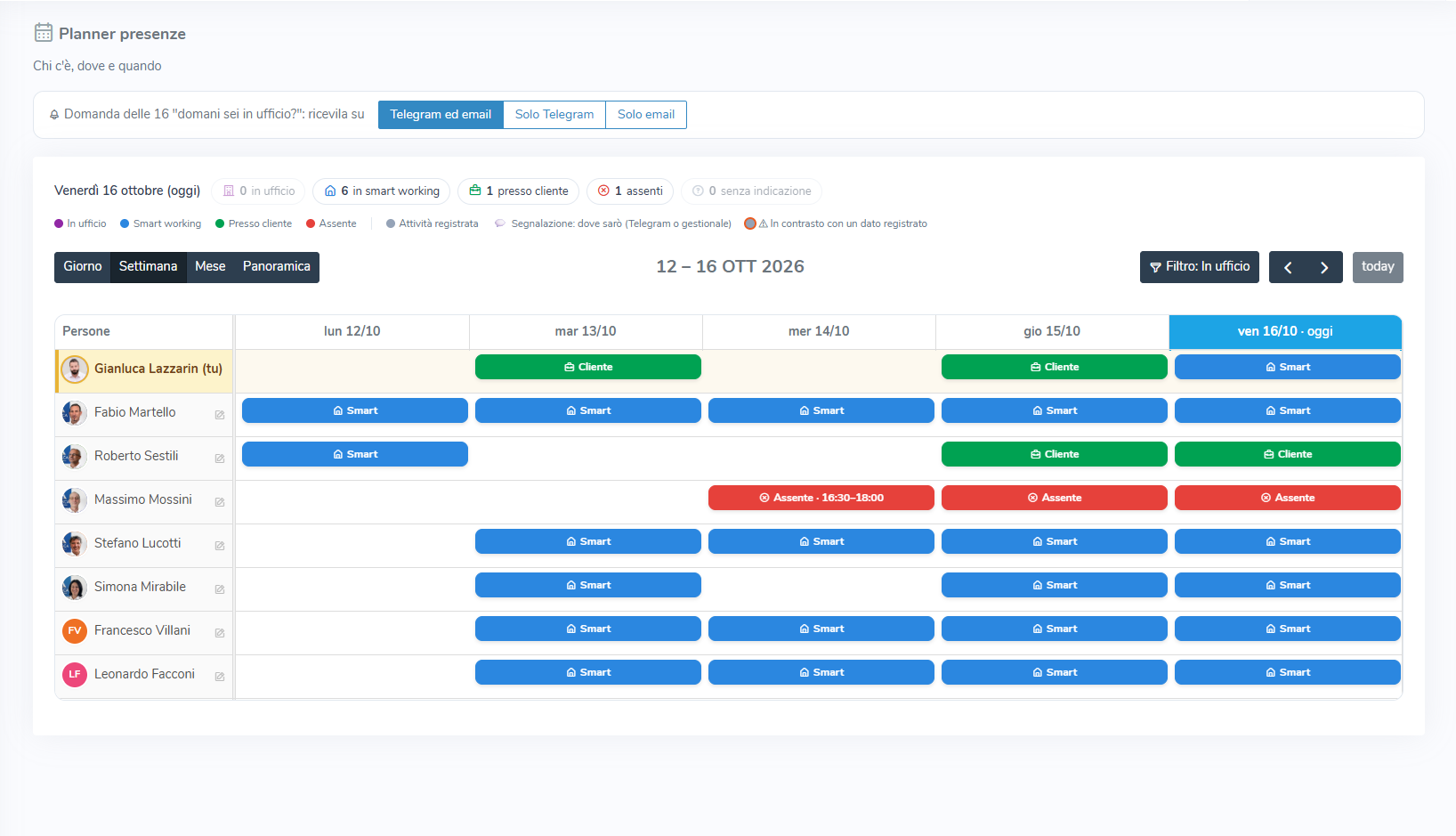This screenshot has width=1456, height=836.
Task: Click edit icon beside Roberto Sestili
Action: [219, 459]
